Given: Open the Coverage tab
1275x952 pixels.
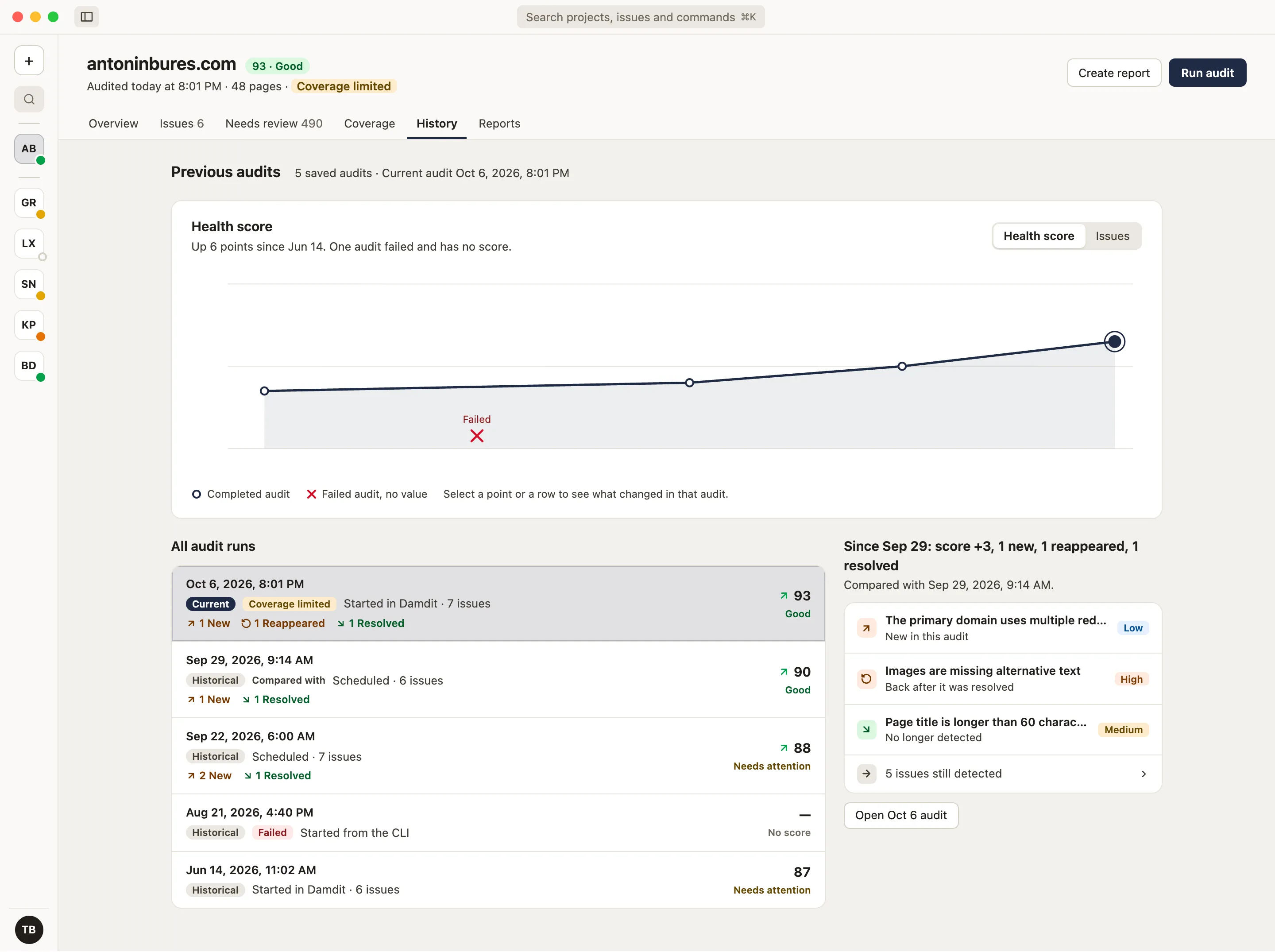Looking at the screenshot, I should (x=369, y=124).
